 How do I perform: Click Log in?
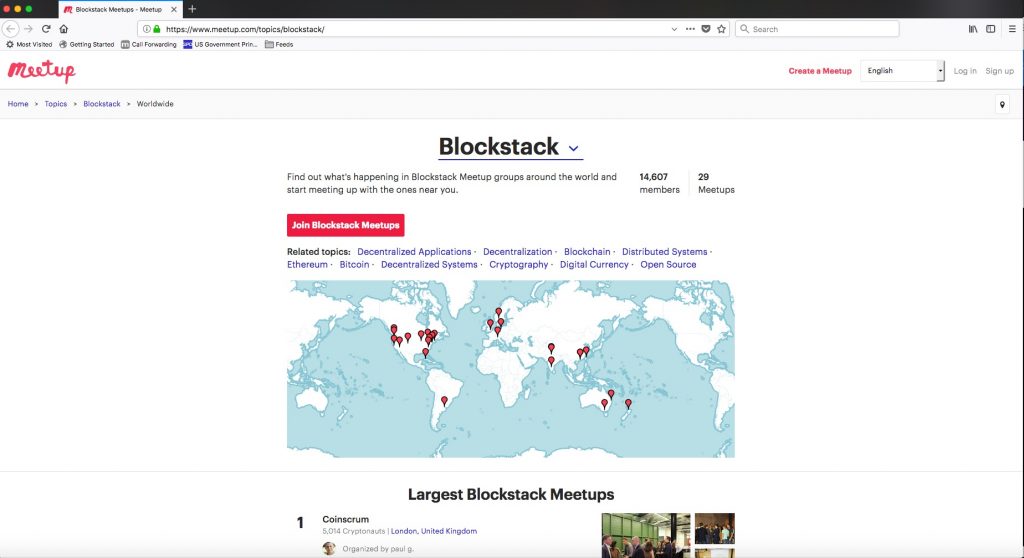(x=965, y=71)
